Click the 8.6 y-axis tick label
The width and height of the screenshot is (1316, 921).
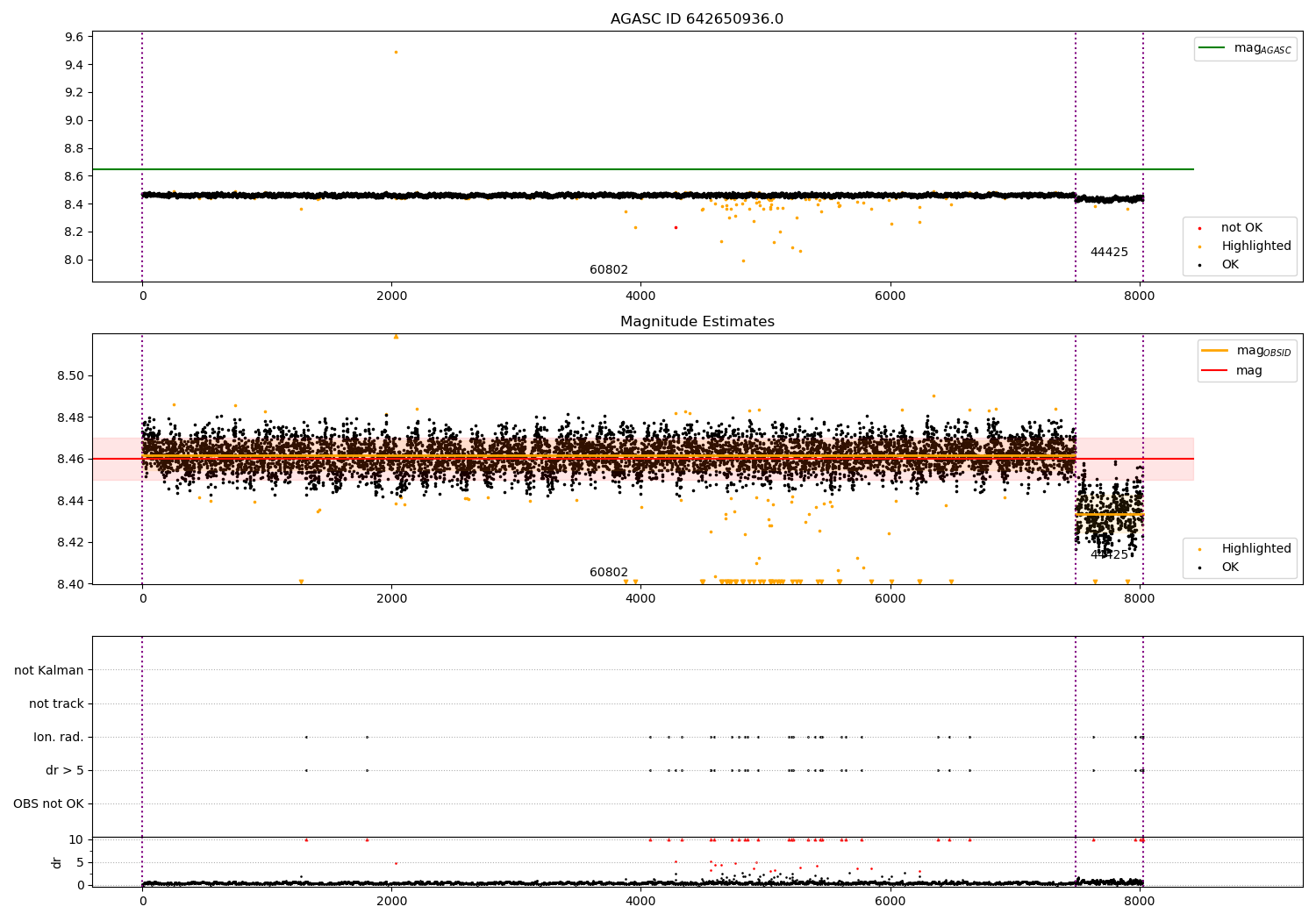click(75, 176)
